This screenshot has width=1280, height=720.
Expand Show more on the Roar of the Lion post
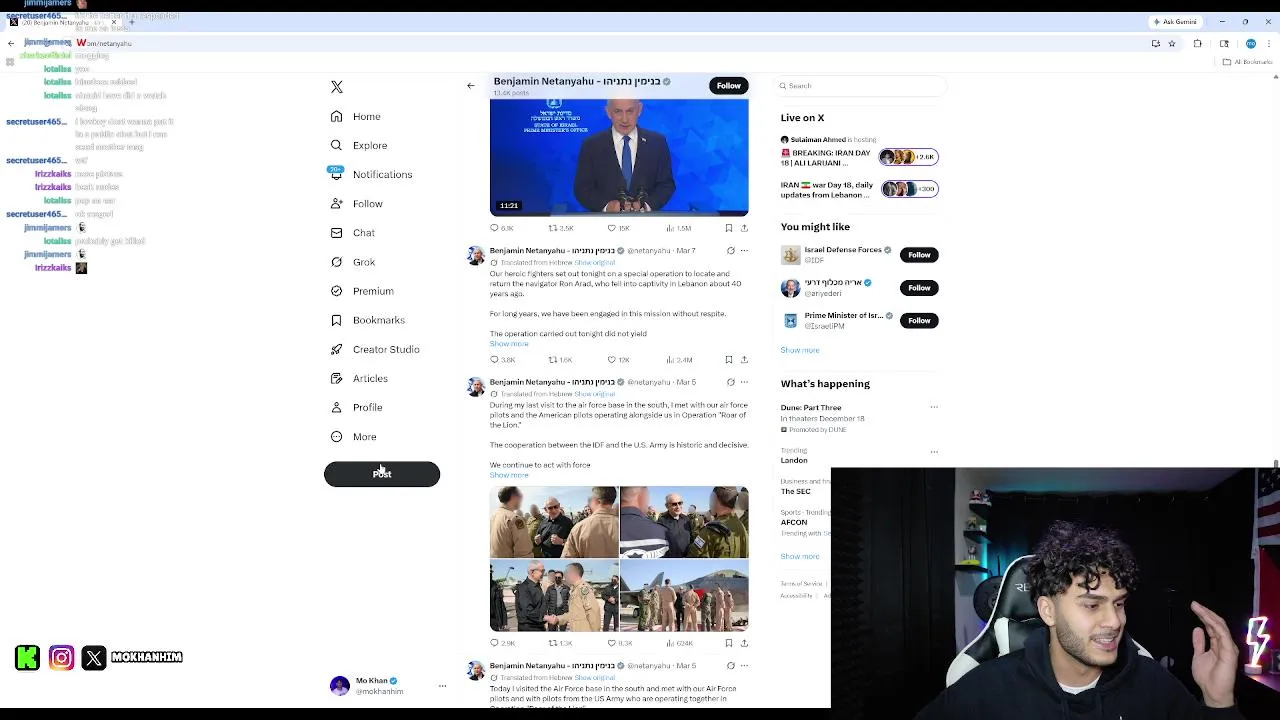click(509, 475)
